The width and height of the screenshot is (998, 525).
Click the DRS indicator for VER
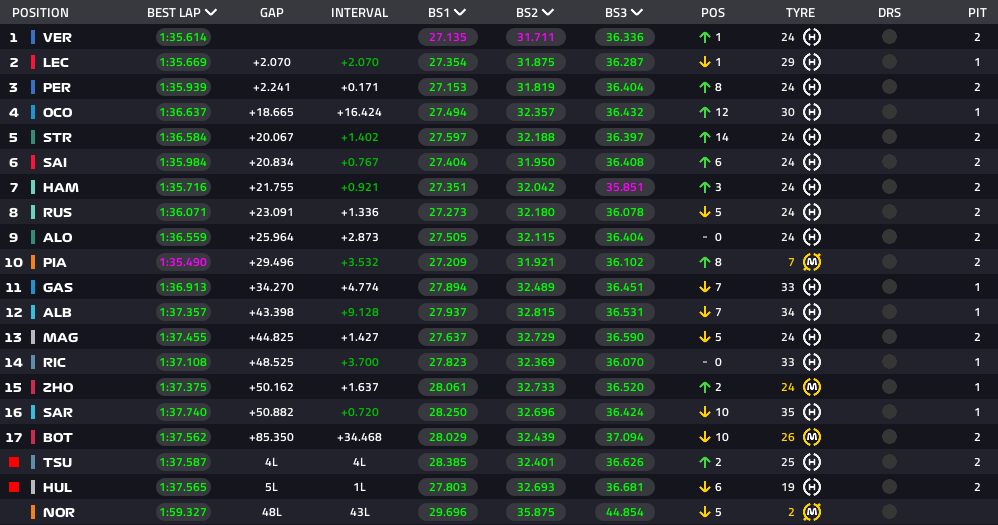click(889, 37)
